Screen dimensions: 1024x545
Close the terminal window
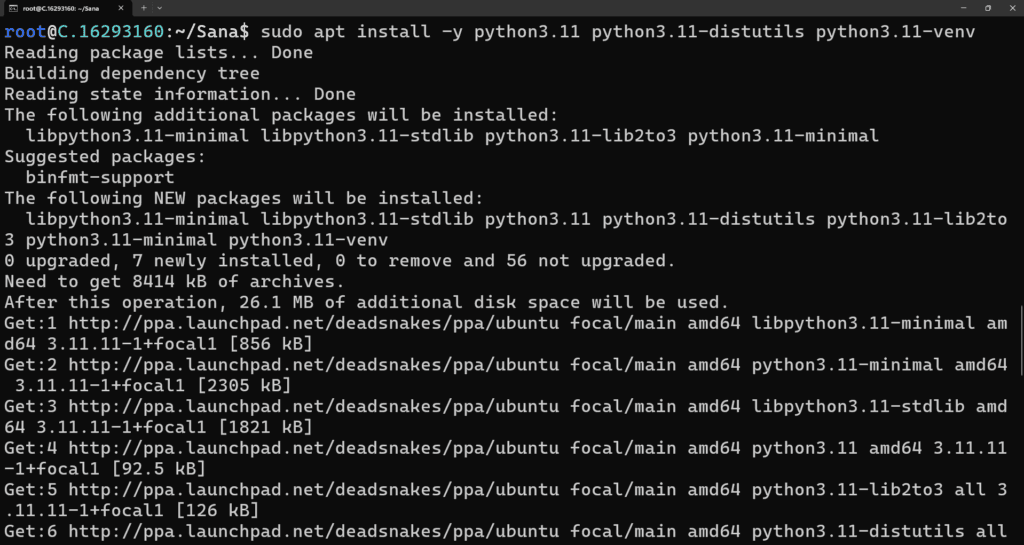coord(1011,8)
